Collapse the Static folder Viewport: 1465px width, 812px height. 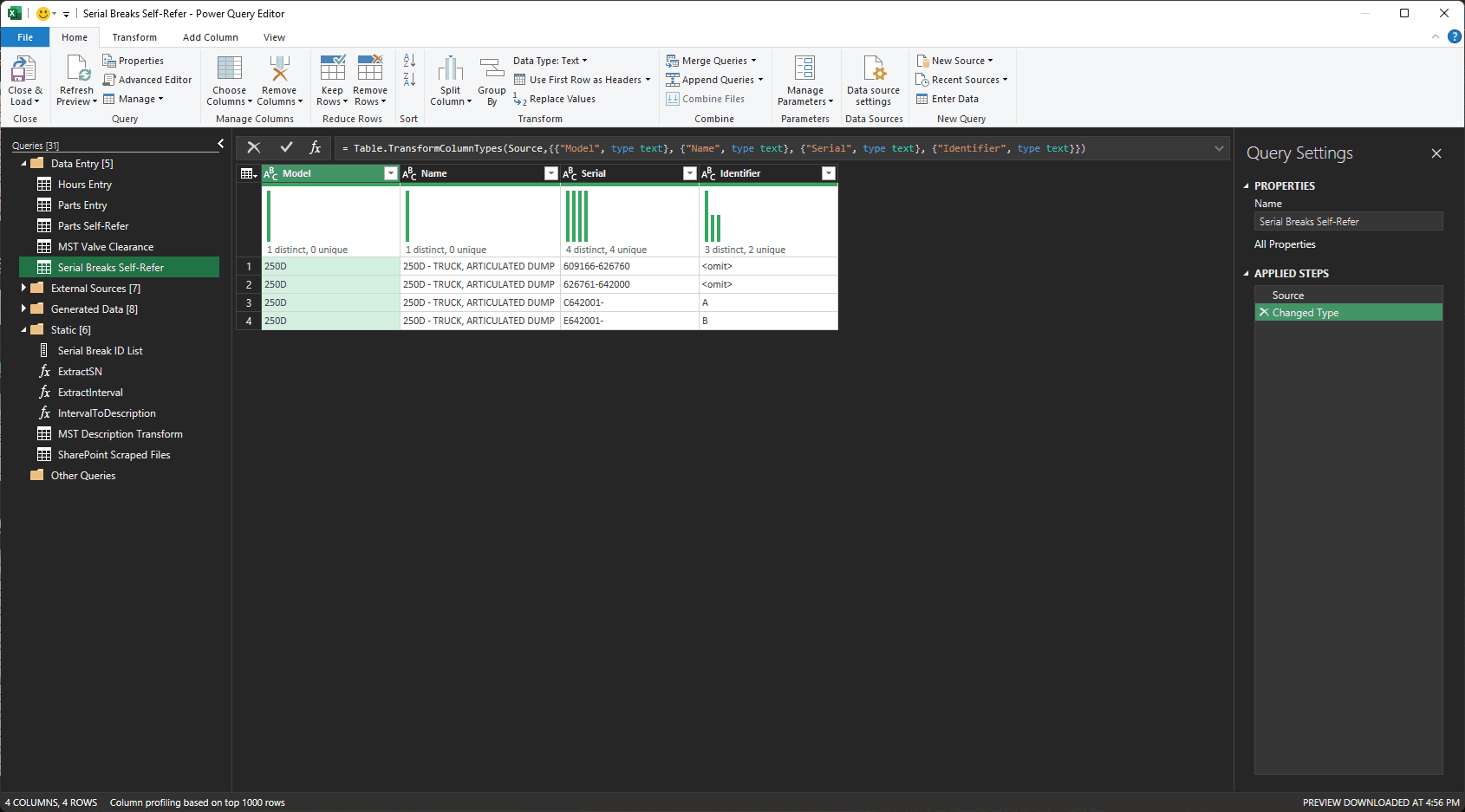click(x=24, y=330)
